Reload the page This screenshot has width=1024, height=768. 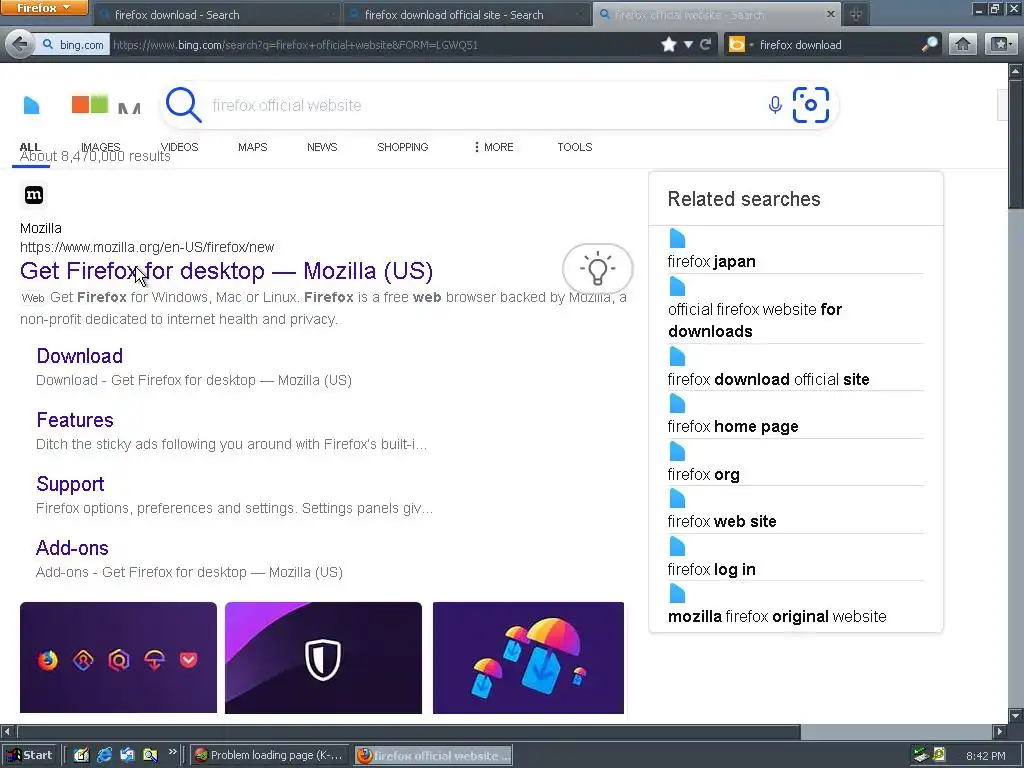pos(705,44)
